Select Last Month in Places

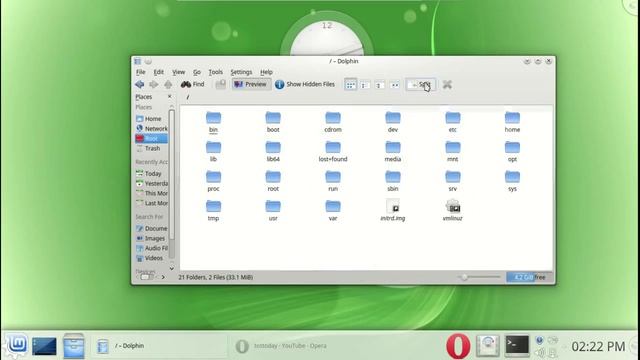point(151,203)
